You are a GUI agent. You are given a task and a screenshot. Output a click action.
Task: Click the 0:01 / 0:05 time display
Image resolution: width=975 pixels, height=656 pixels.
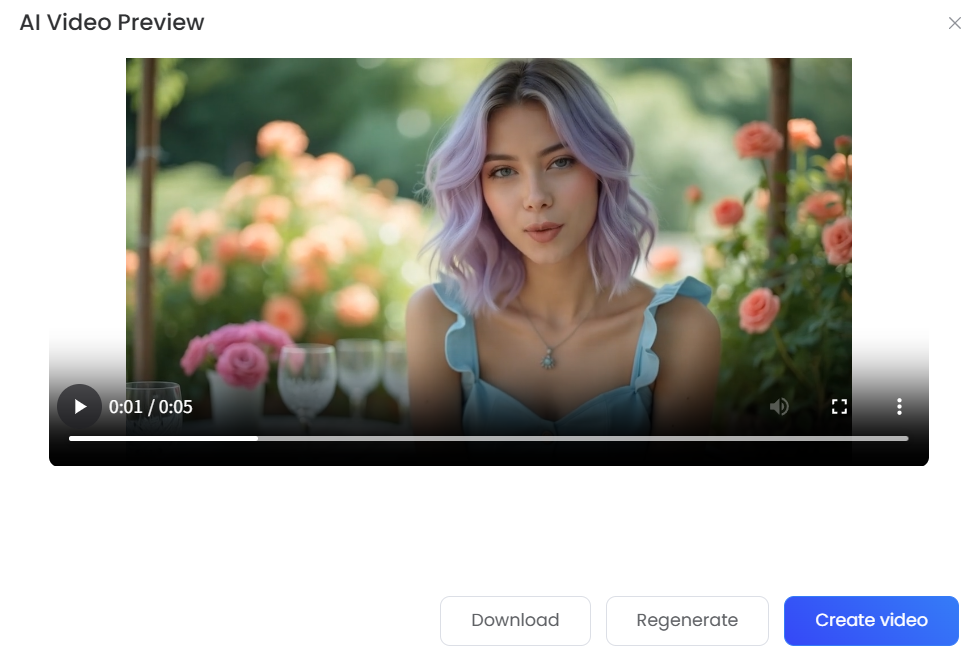(x=150, y=407)
